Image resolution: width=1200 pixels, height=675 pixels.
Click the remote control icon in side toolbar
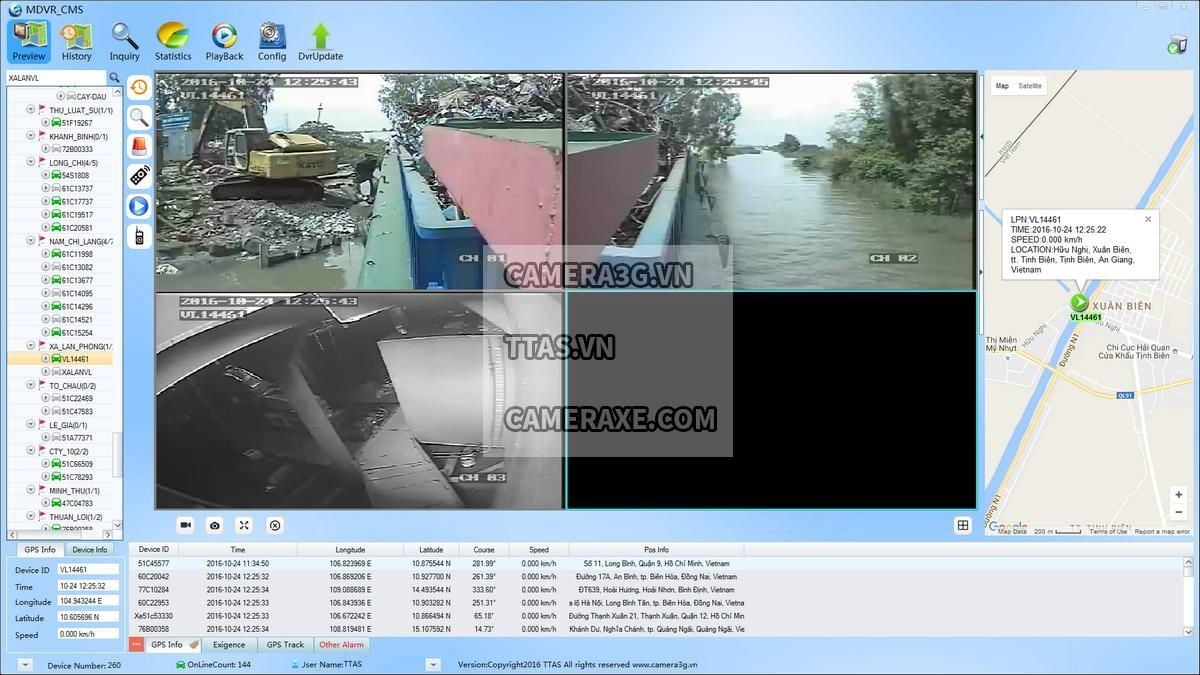coord(139,176)
